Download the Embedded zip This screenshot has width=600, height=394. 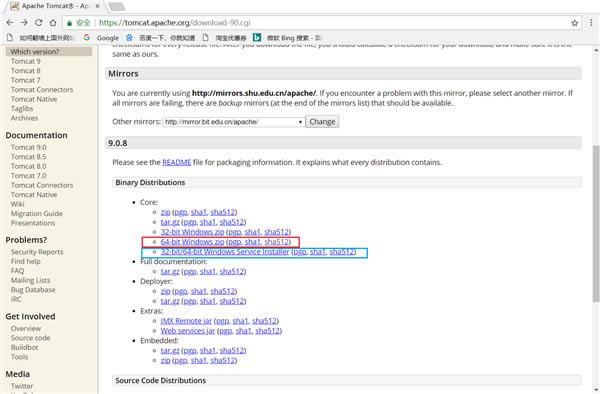(x=165, y=360)
